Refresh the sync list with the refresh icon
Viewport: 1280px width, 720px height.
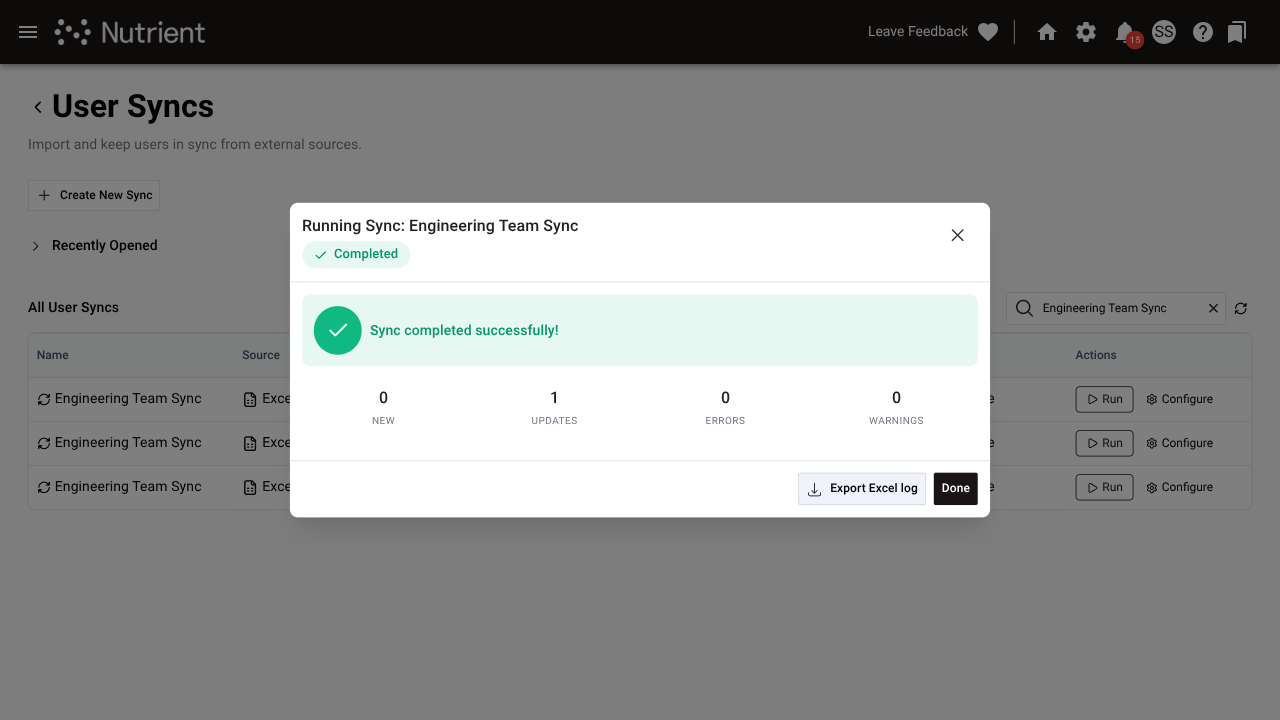pyautogui.click(x=1240, y=308)
